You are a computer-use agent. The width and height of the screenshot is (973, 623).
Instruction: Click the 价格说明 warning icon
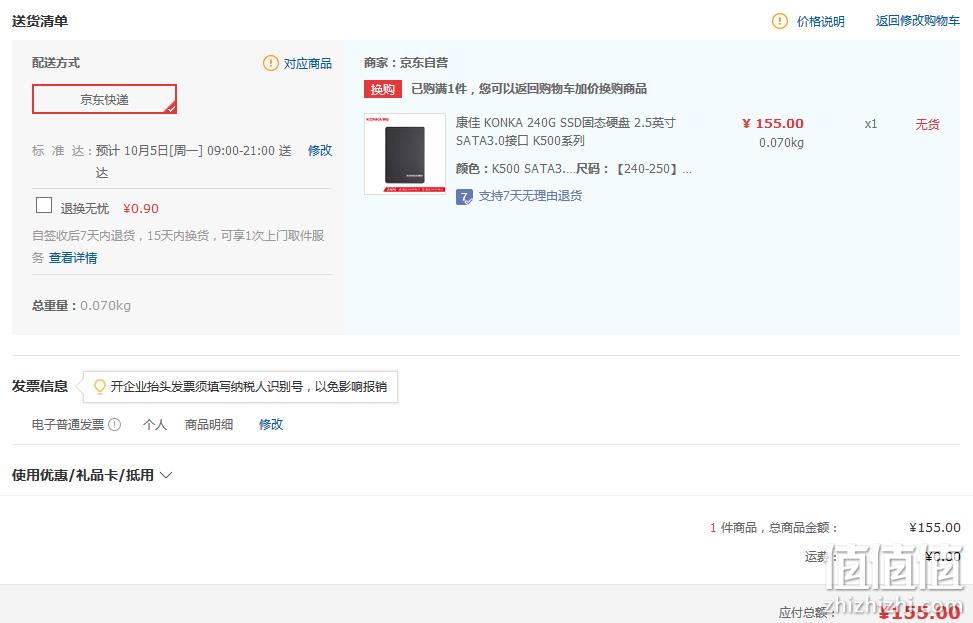click(779, 21)
